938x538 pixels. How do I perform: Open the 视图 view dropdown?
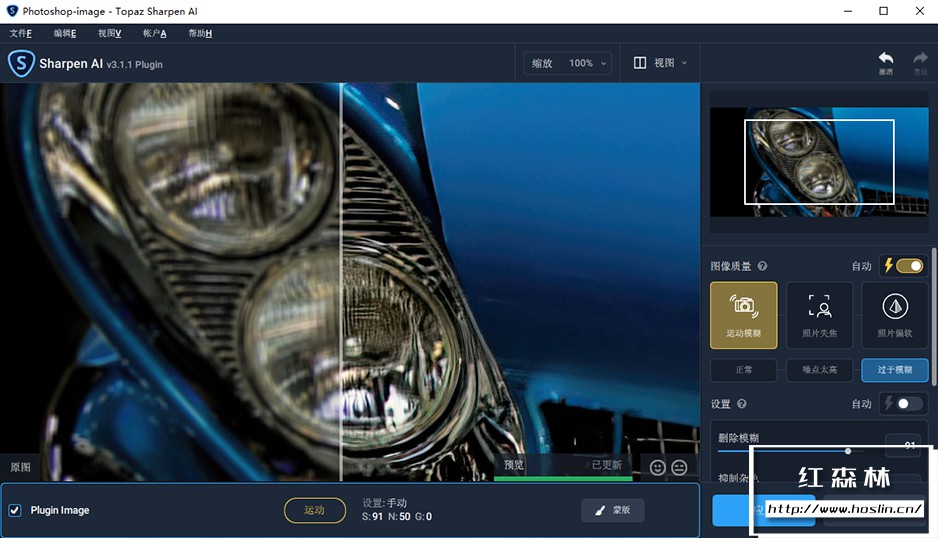(x=660, y=63)
